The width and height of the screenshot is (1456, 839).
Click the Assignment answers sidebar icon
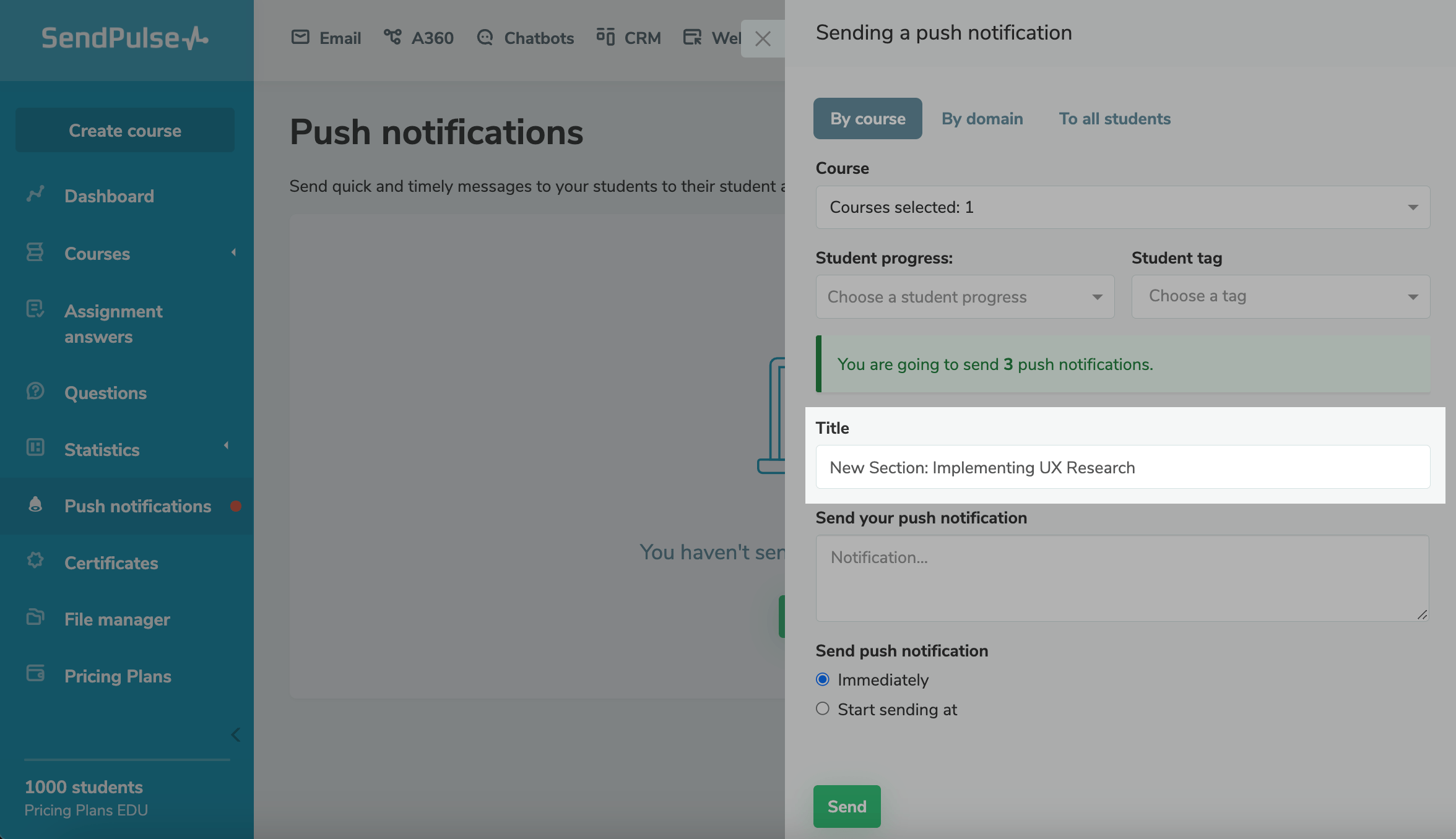click(x=35, y=309)
